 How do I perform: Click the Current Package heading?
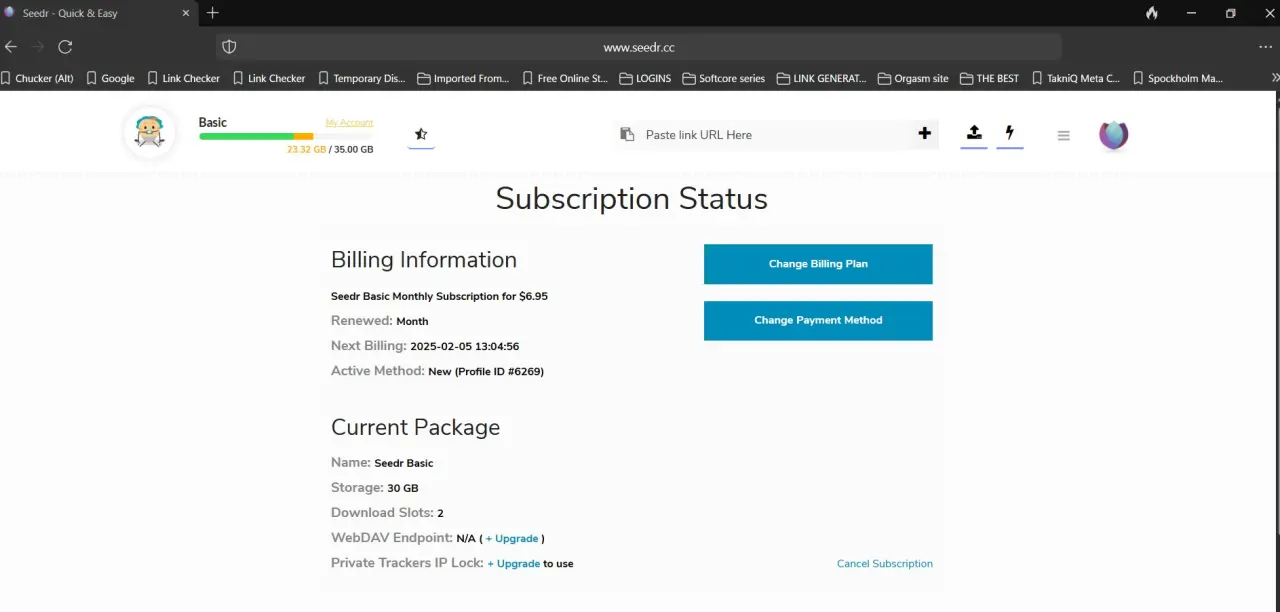pyautogui.click(x=416, y=427)
